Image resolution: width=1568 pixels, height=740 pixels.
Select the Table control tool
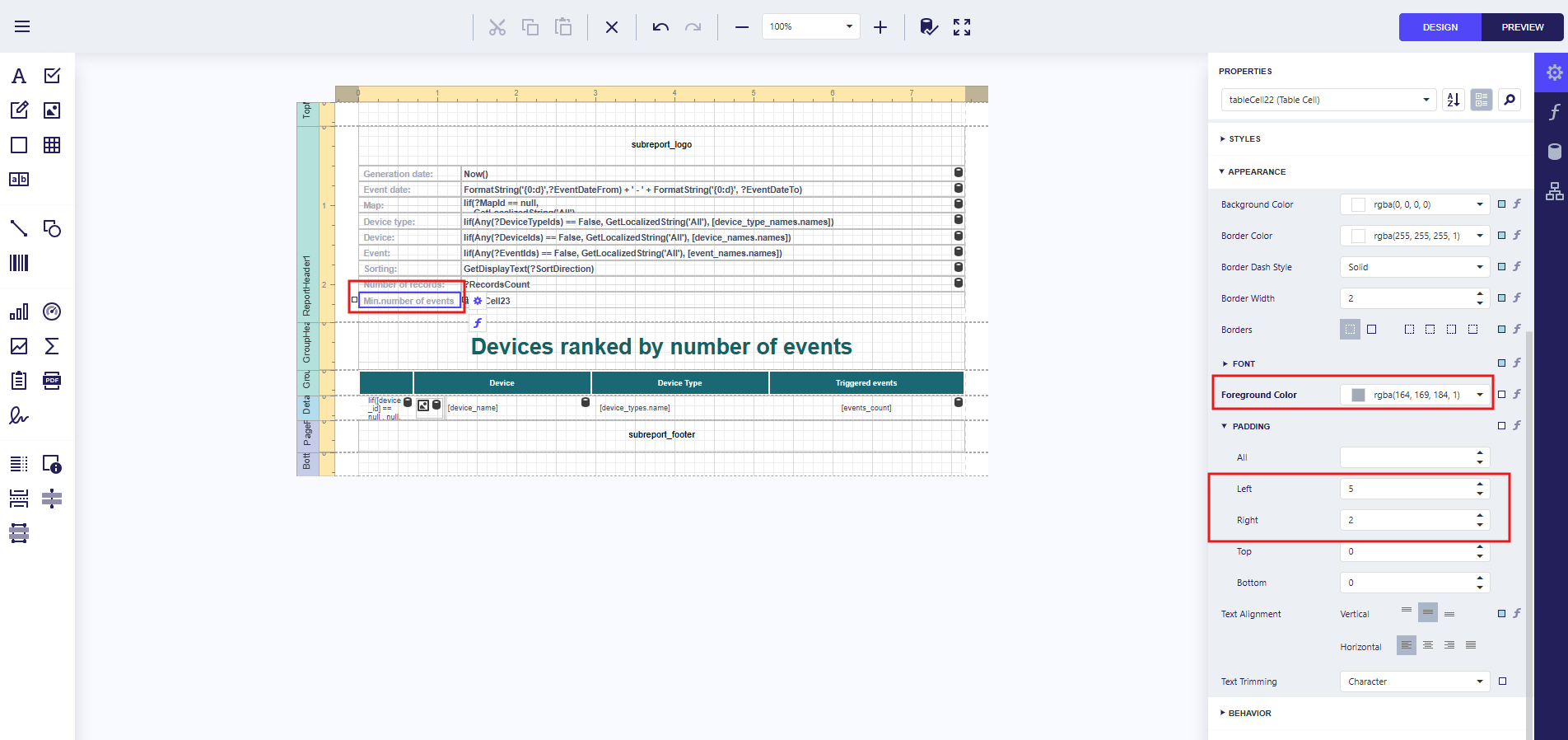[52, 145]
